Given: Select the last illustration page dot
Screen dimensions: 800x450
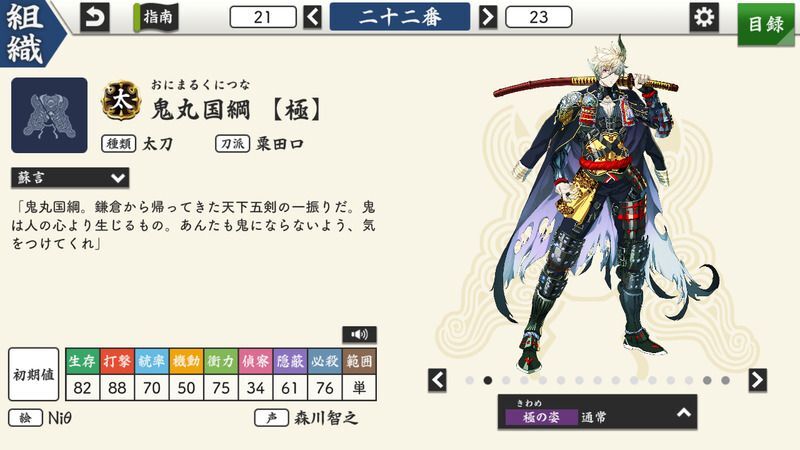Looking at the screenshot, I should click(x=725, y=381).
